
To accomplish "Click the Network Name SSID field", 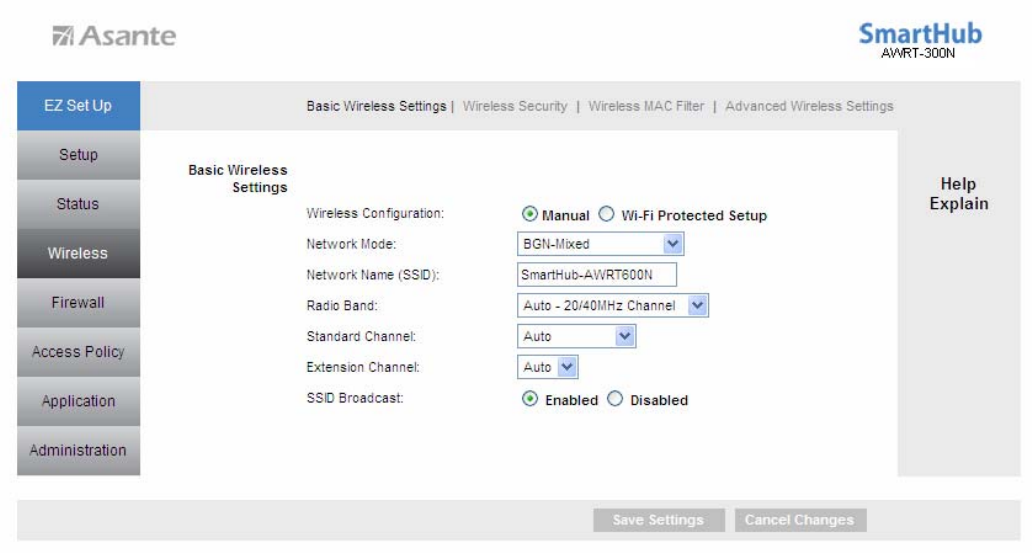I will (597, 275).
